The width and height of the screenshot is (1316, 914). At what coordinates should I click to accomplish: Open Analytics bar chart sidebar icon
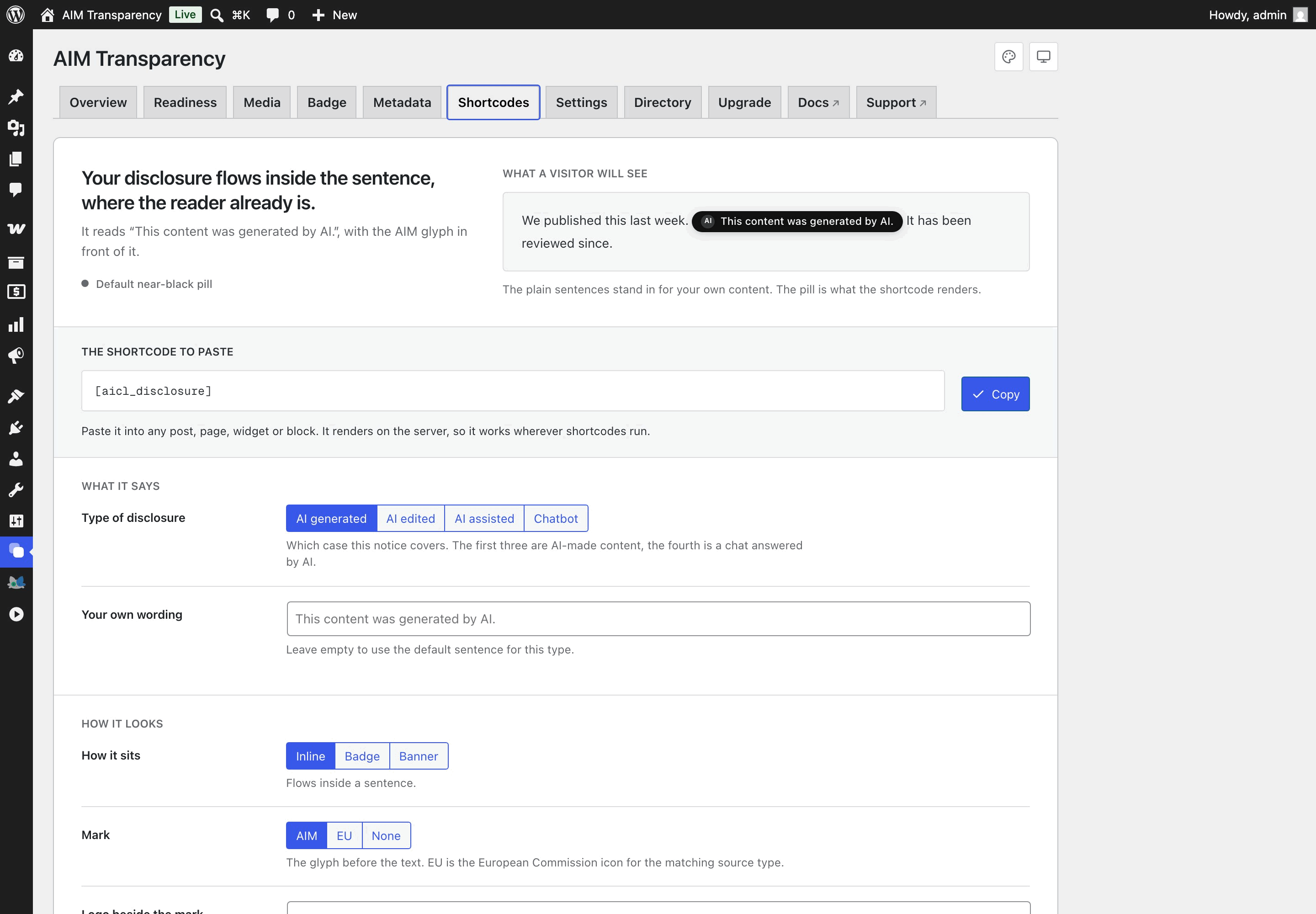pyautogui.click(x=16, y=325)
